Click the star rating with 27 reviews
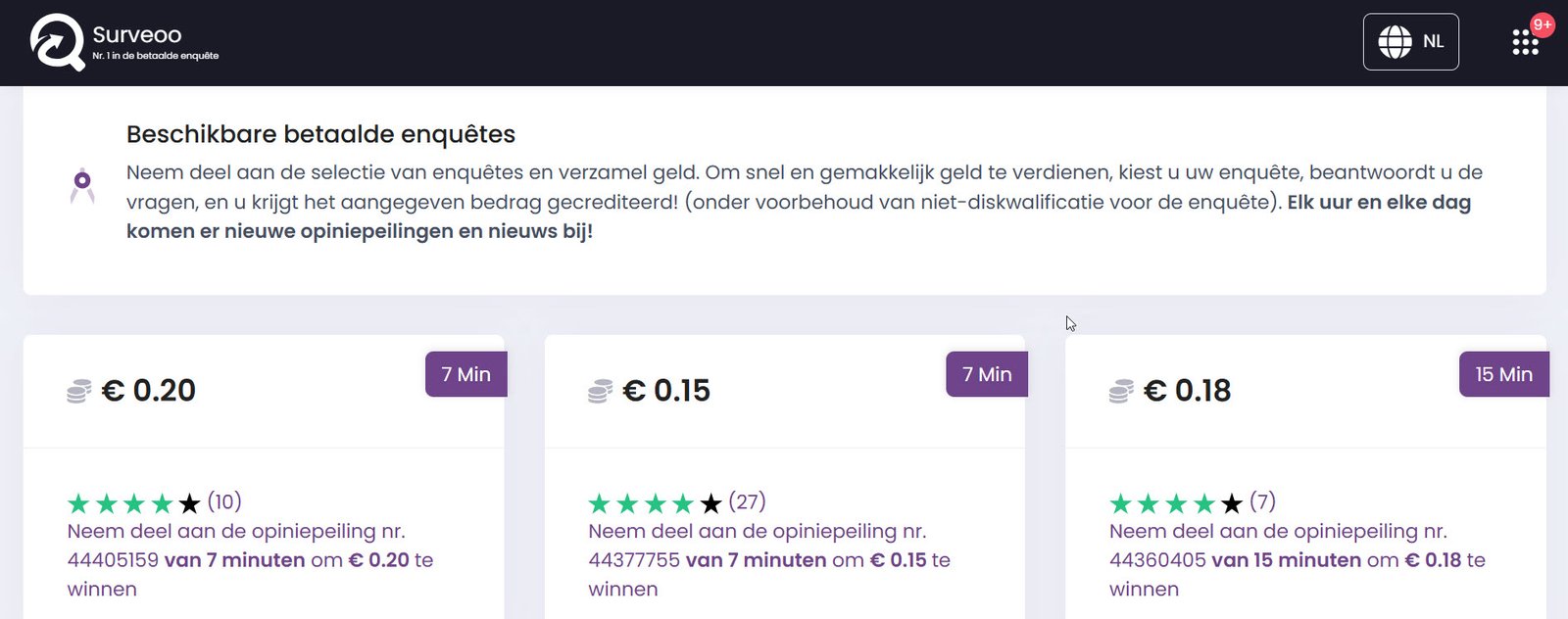Screen dimensions: 1568x619 coord(655,503)
